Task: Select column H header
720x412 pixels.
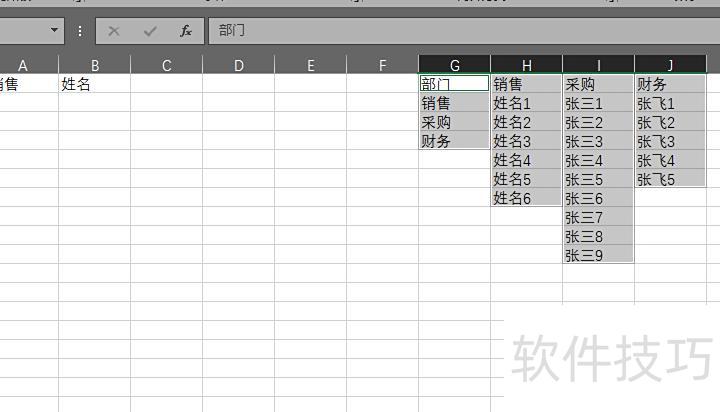Action: coord(527,65)
